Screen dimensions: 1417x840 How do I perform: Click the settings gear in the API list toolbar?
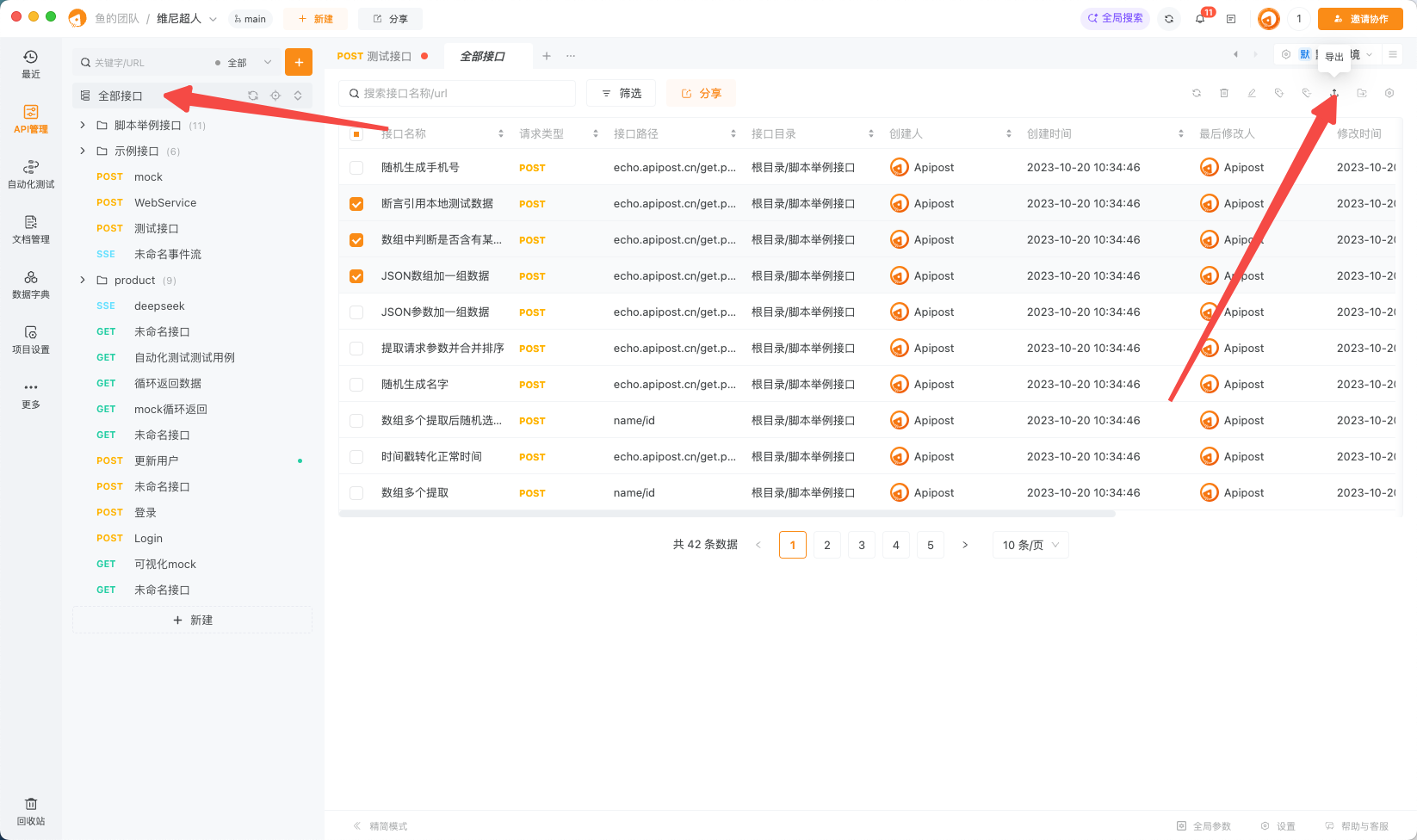[1389, 92]
